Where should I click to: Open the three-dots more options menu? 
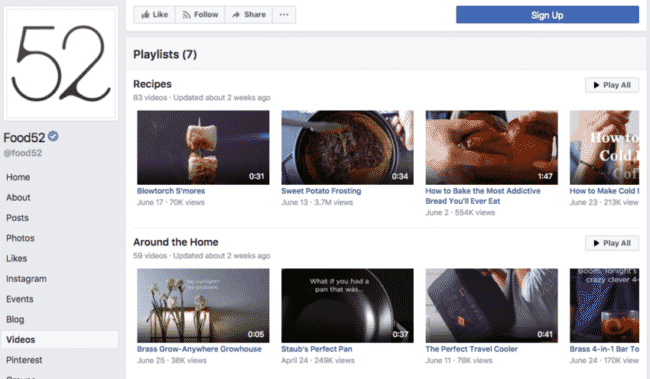coord(284,15)
